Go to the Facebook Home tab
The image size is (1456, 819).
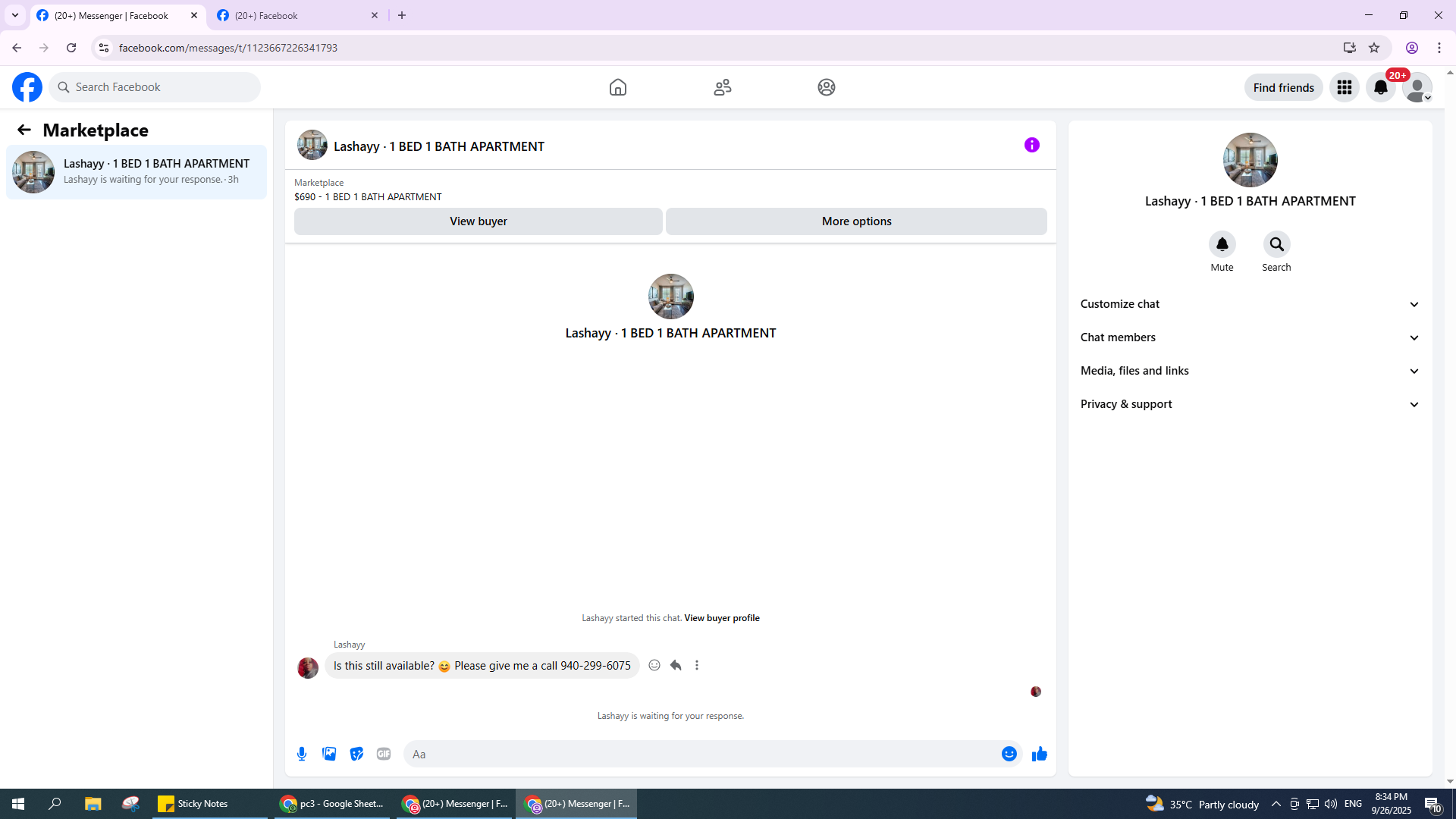coord(617,87)
